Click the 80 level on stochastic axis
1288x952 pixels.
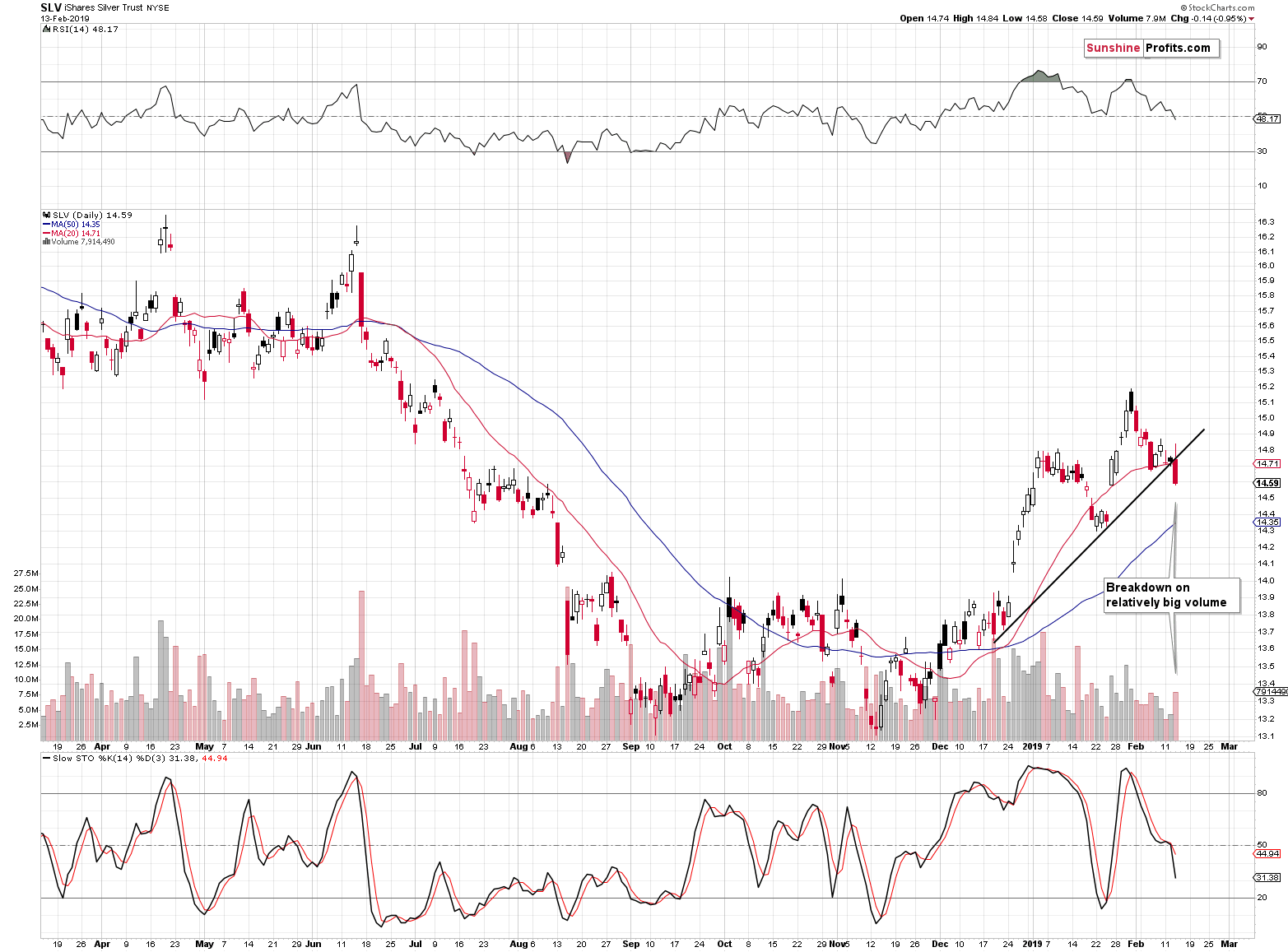(x=1262, y=794)
